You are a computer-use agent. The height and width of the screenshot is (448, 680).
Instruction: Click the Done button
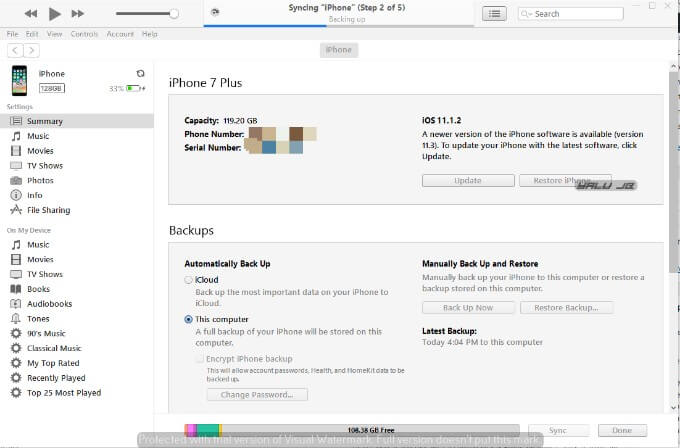tap(622, 430)
